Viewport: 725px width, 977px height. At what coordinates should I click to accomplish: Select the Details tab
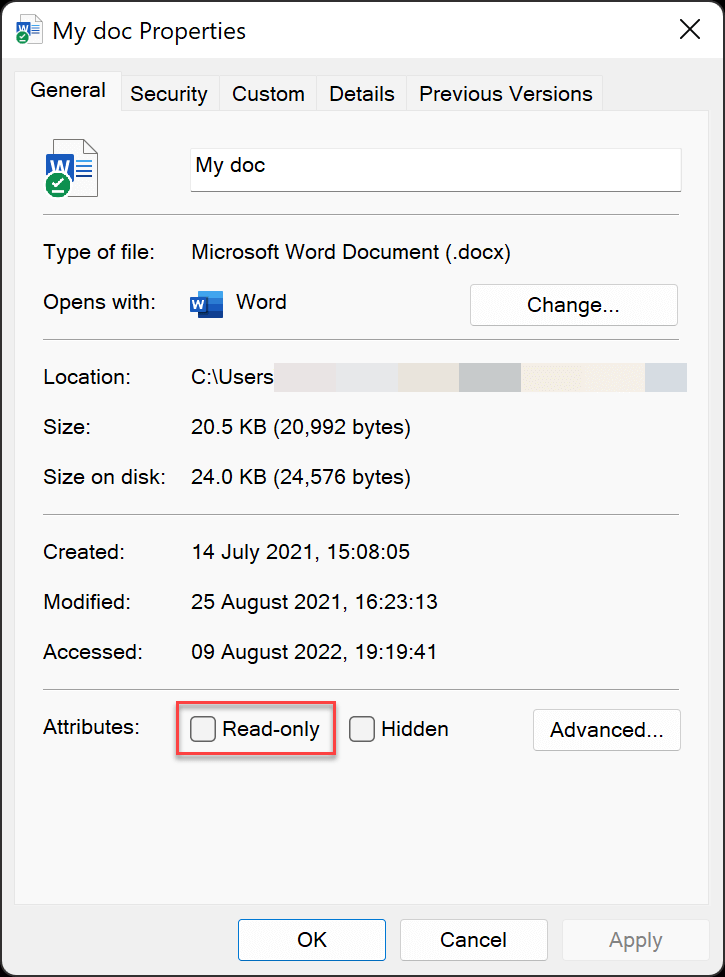pyautogui.click(x=362, y=93)
